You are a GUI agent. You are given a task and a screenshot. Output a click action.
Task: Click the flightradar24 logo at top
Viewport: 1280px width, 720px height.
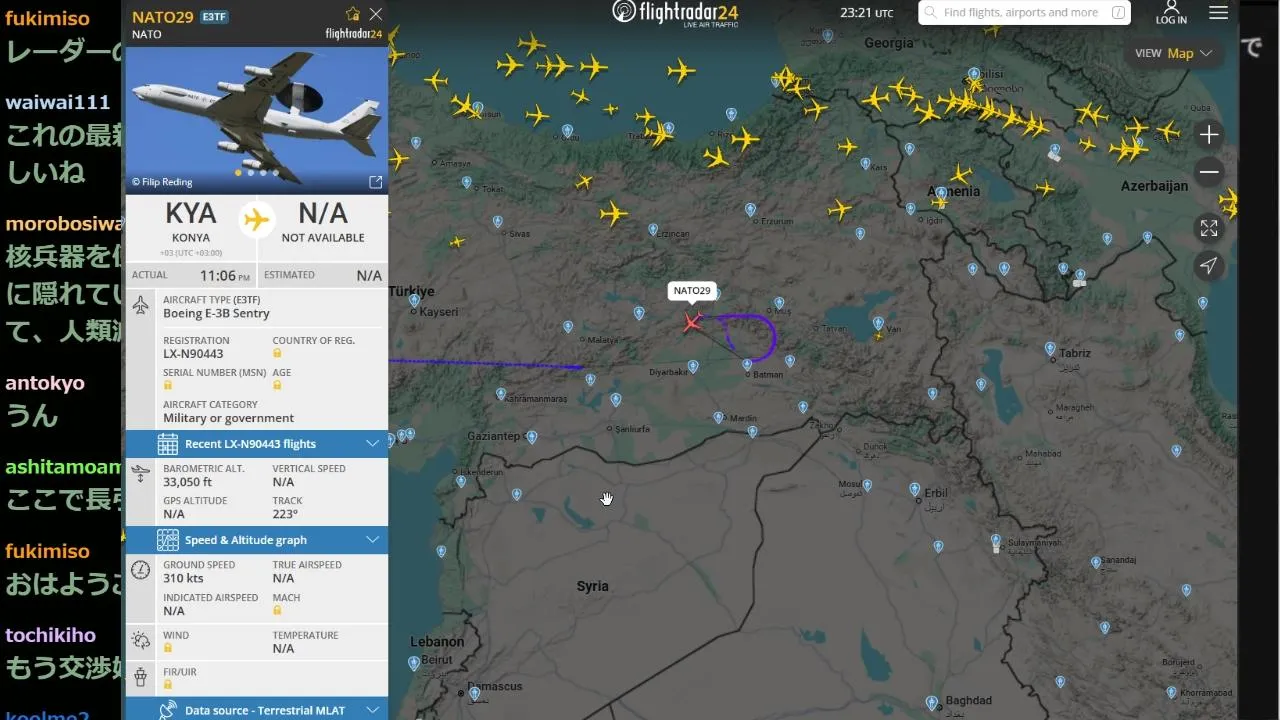coord(675,13)
